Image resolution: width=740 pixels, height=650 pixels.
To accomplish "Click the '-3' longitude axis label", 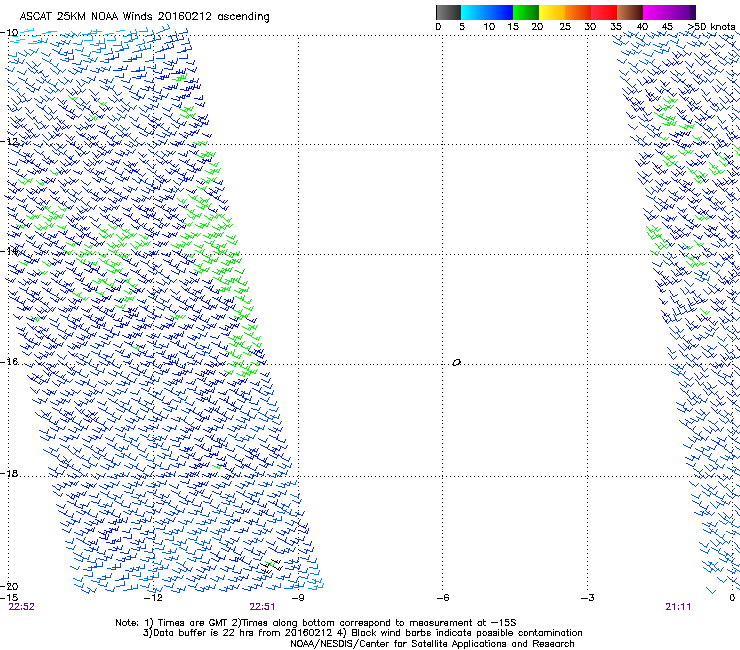I will click(x=587, y=598).
